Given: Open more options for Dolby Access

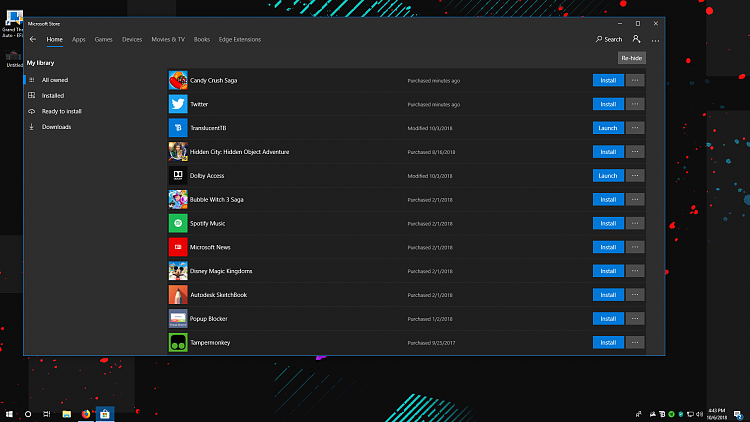Looking at the screenshot, I should click(635, 176).
